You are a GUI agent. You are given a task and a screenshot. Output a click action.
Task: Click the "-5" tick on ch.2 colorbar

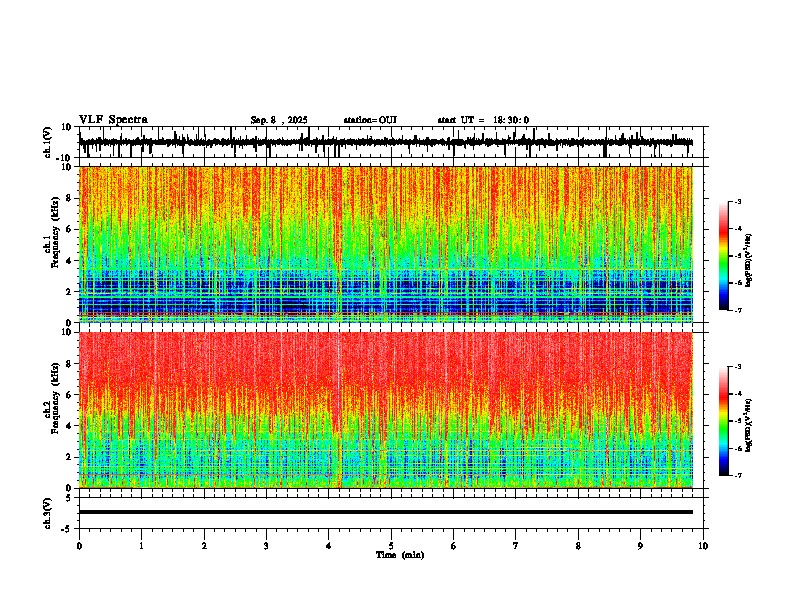(738, 421)
